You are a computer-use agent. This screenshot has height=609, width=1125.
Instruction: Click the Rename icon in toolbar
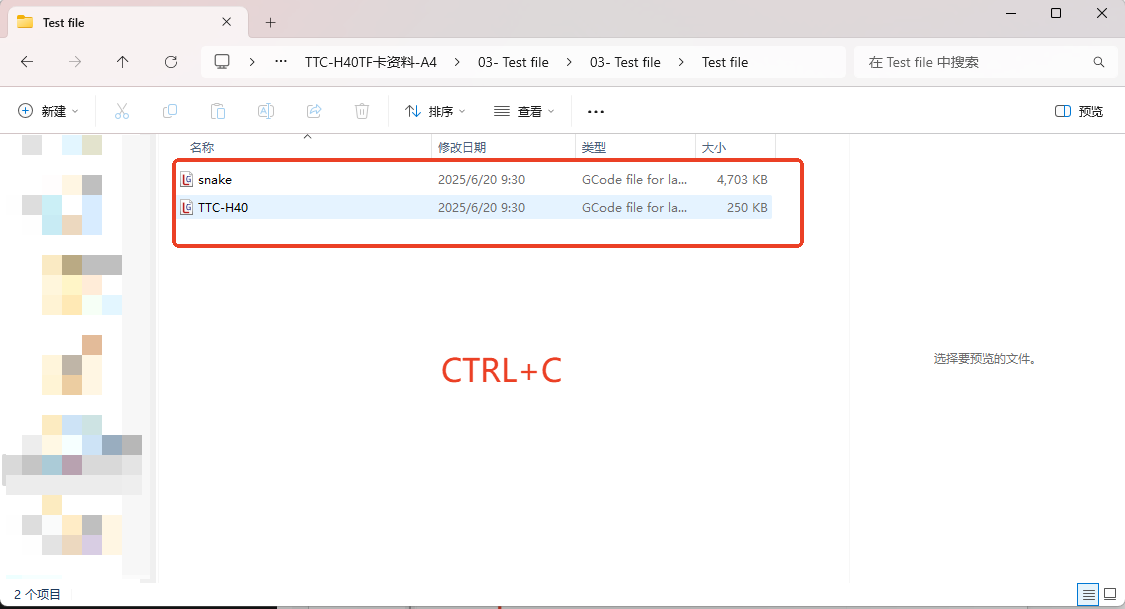266,111
